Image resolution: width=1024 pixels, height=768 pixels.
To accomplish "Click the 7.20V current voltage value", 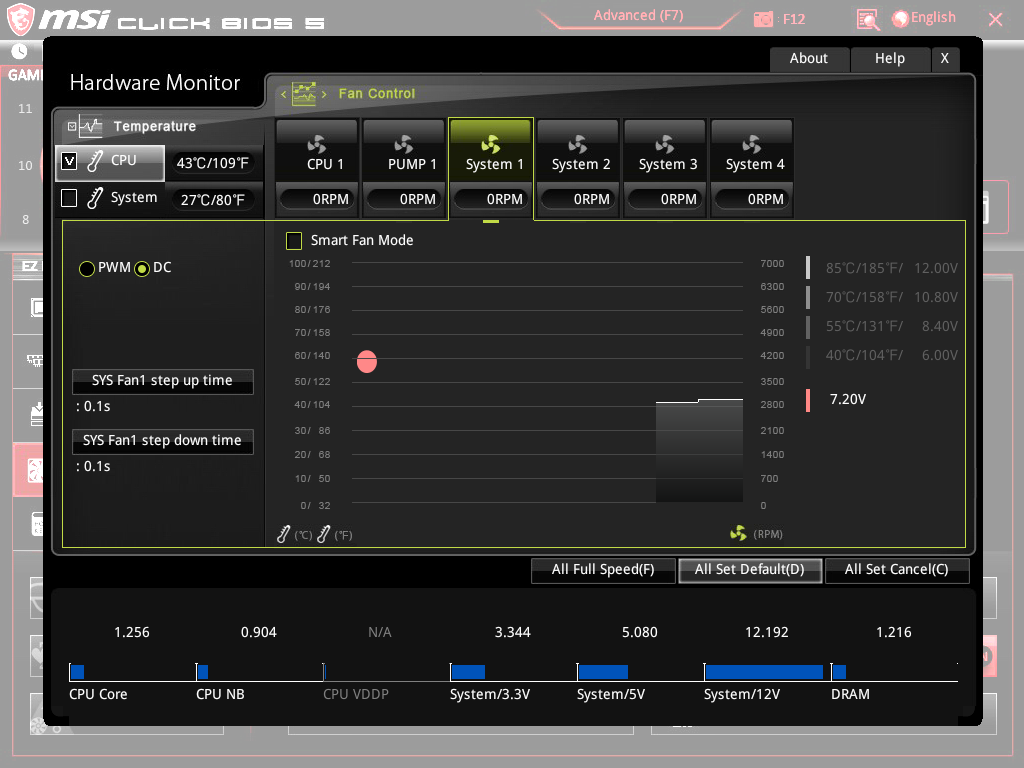I will tap(848, 399).
